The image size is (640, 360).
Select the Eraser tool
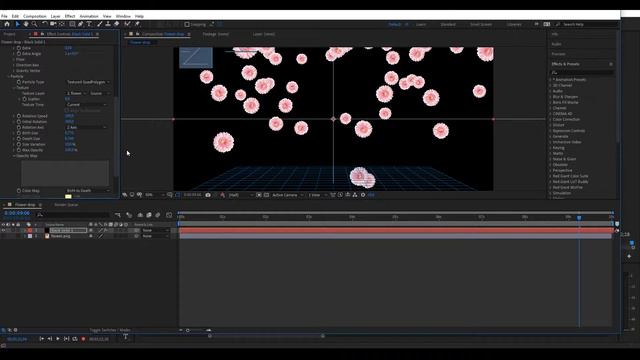[116, 24]
